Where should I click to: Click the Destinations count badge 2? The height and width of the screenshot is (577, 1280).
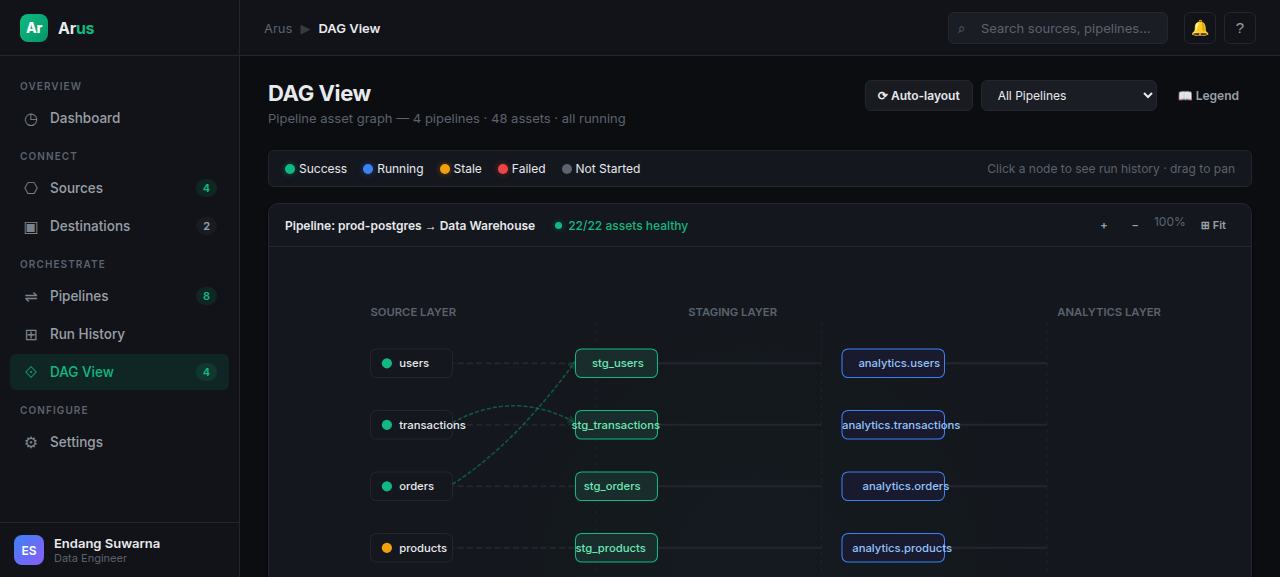pyautogui.click(x=206, y=226)
